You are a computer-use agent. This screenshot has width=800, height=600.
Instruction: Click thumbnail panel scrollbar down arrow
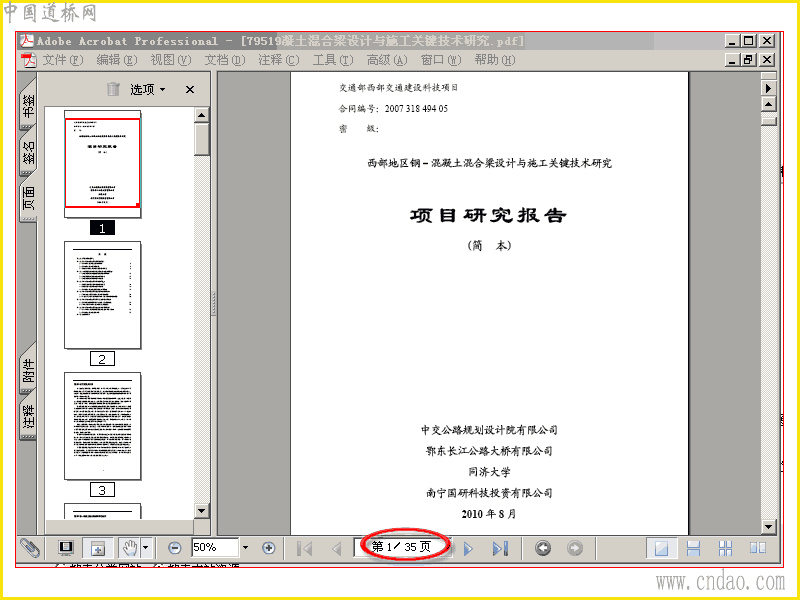coord(202,510)
